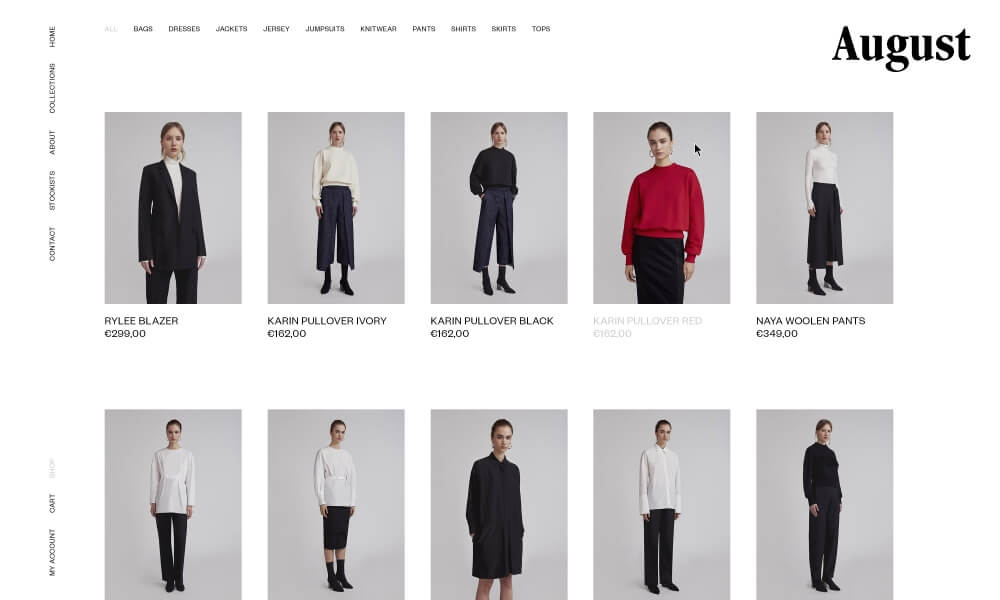Click the August logo
Viewport: 1000px width, 600px height.
point(901,47)
